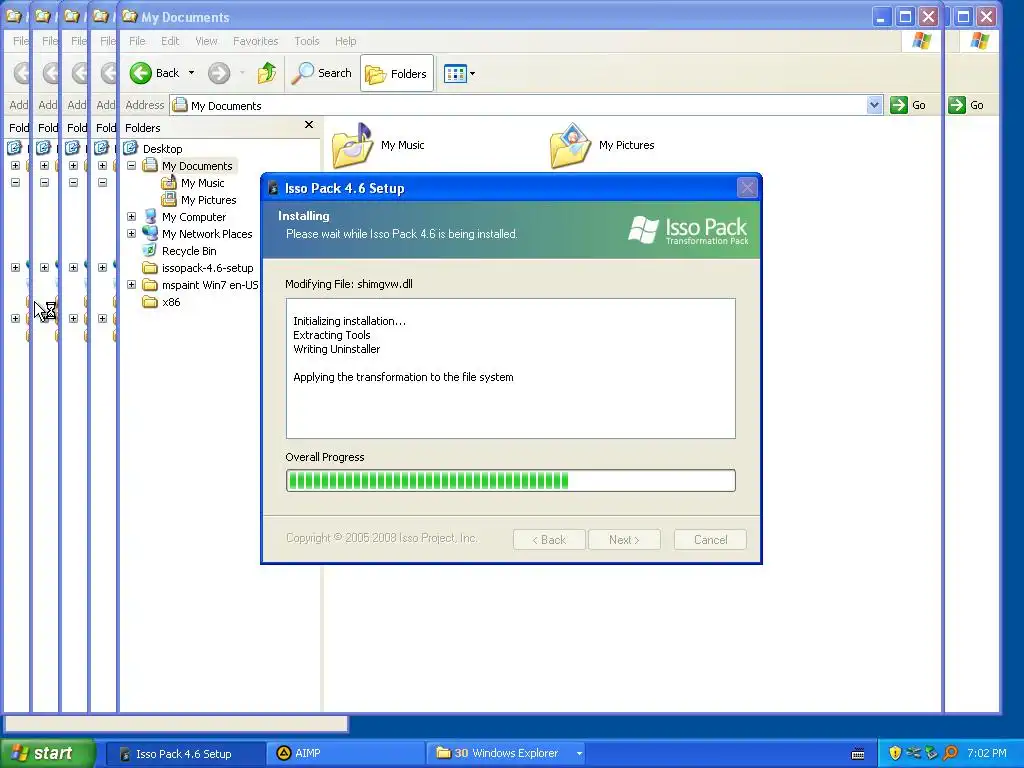Open the My Music folder icon in content pane

[x=353, y=145]
